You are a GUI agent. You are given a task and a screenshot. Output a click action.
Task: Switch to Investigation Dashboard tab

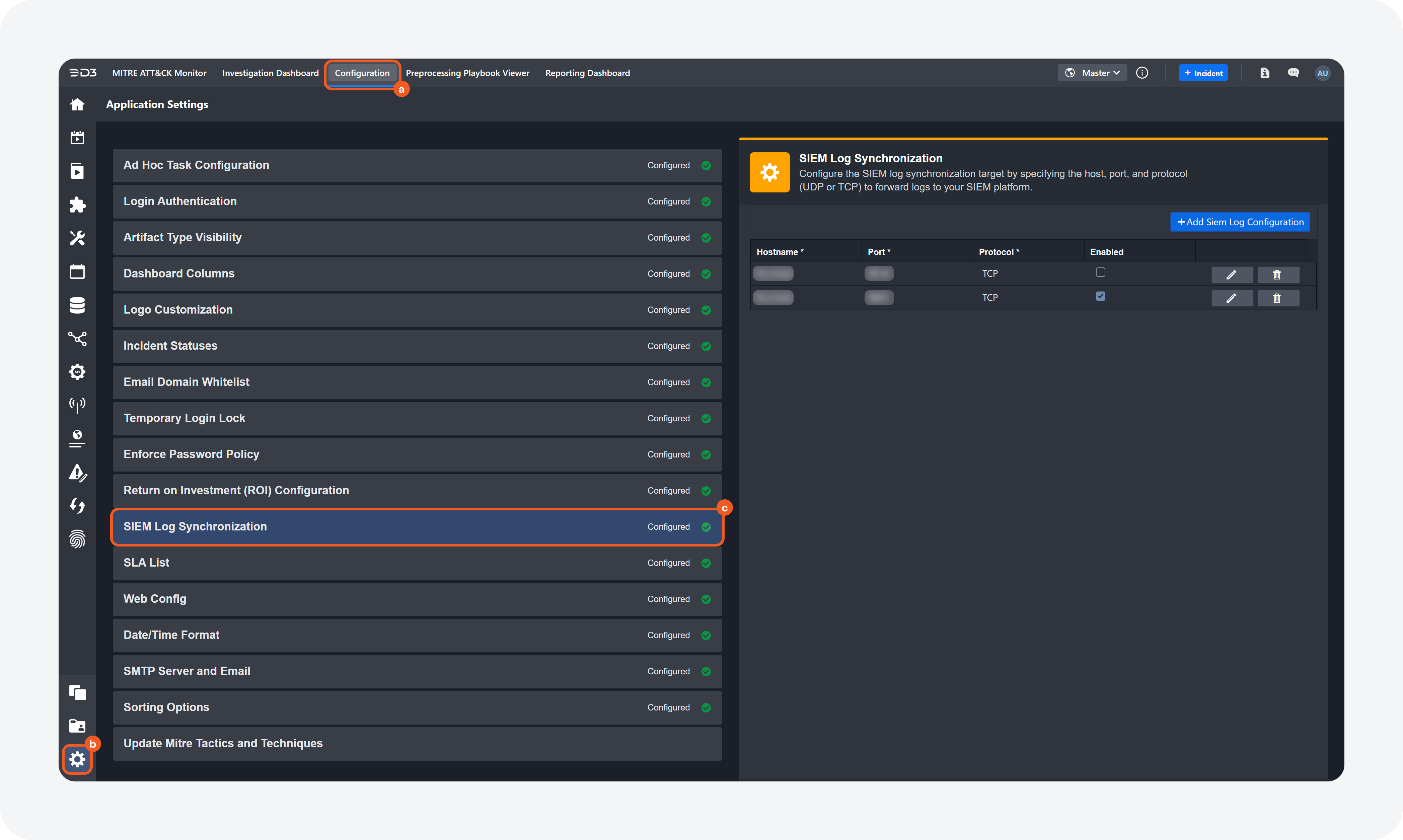(270, 73)
